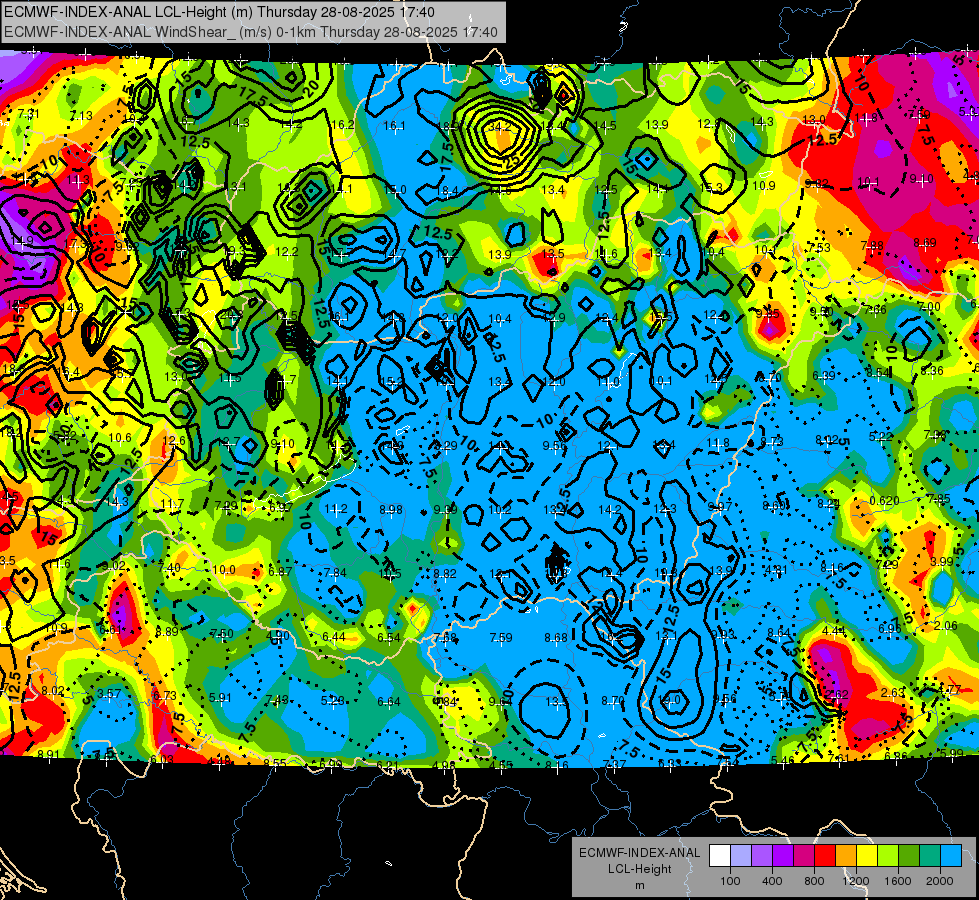979x900 pixels.
Task: Click the grid value '7.13'
Action: pos(81,116)
